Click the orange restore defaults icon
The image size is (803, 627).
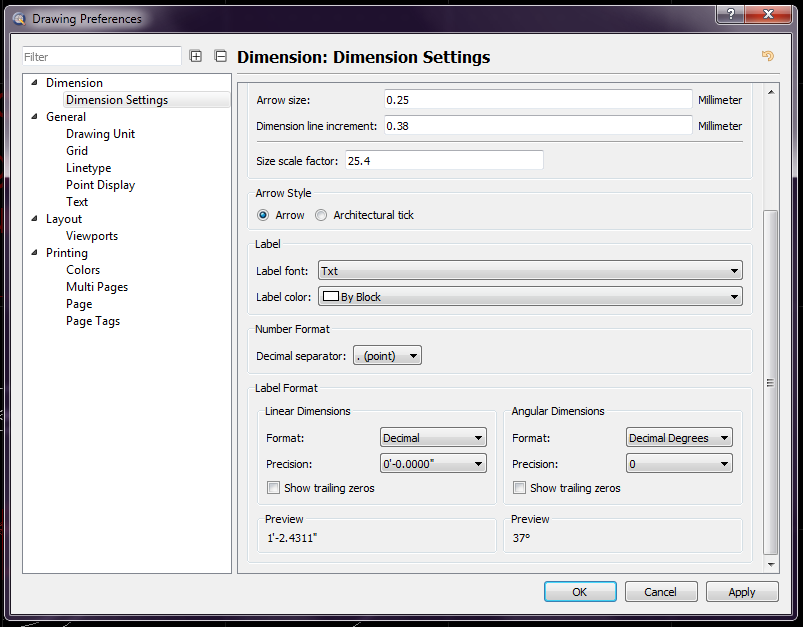click(x=767, y=55)
